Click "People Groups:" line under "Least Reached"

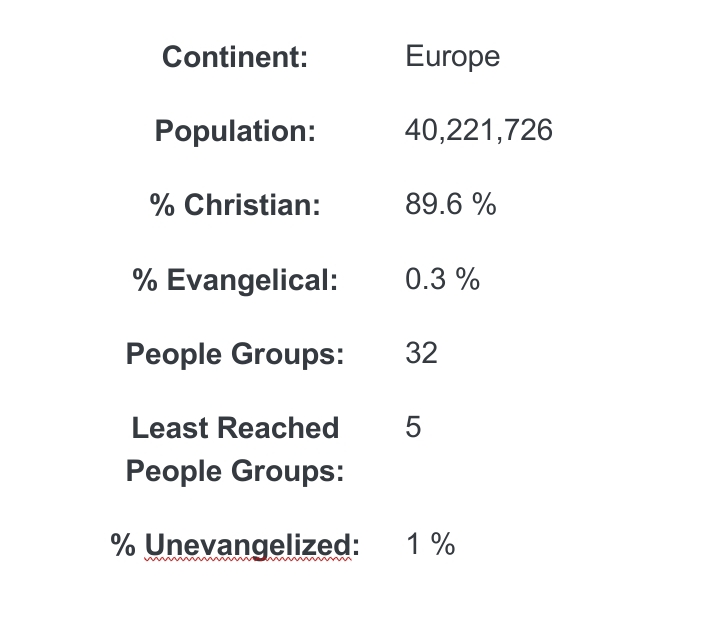(235, 471)
